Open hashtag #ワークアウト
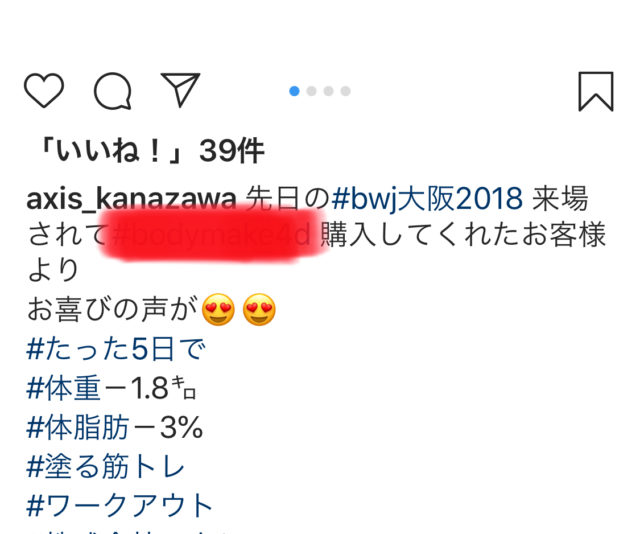 coord(120,505)
